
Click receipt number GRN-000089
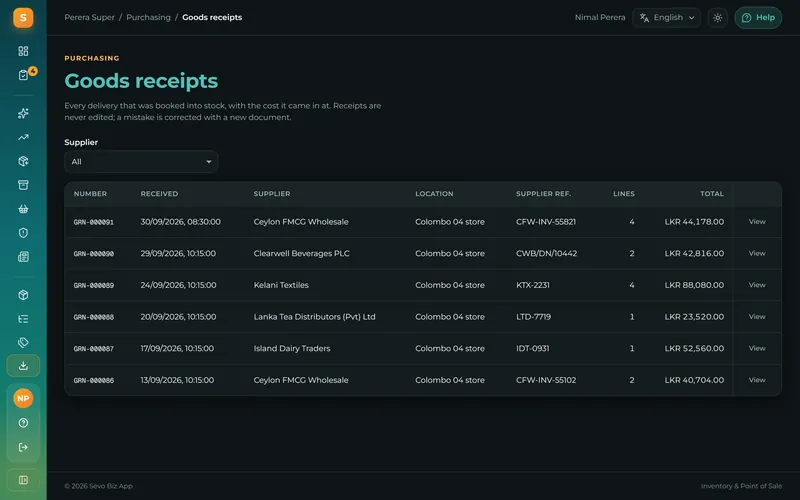pyautogui.click(x=94, y=286)
